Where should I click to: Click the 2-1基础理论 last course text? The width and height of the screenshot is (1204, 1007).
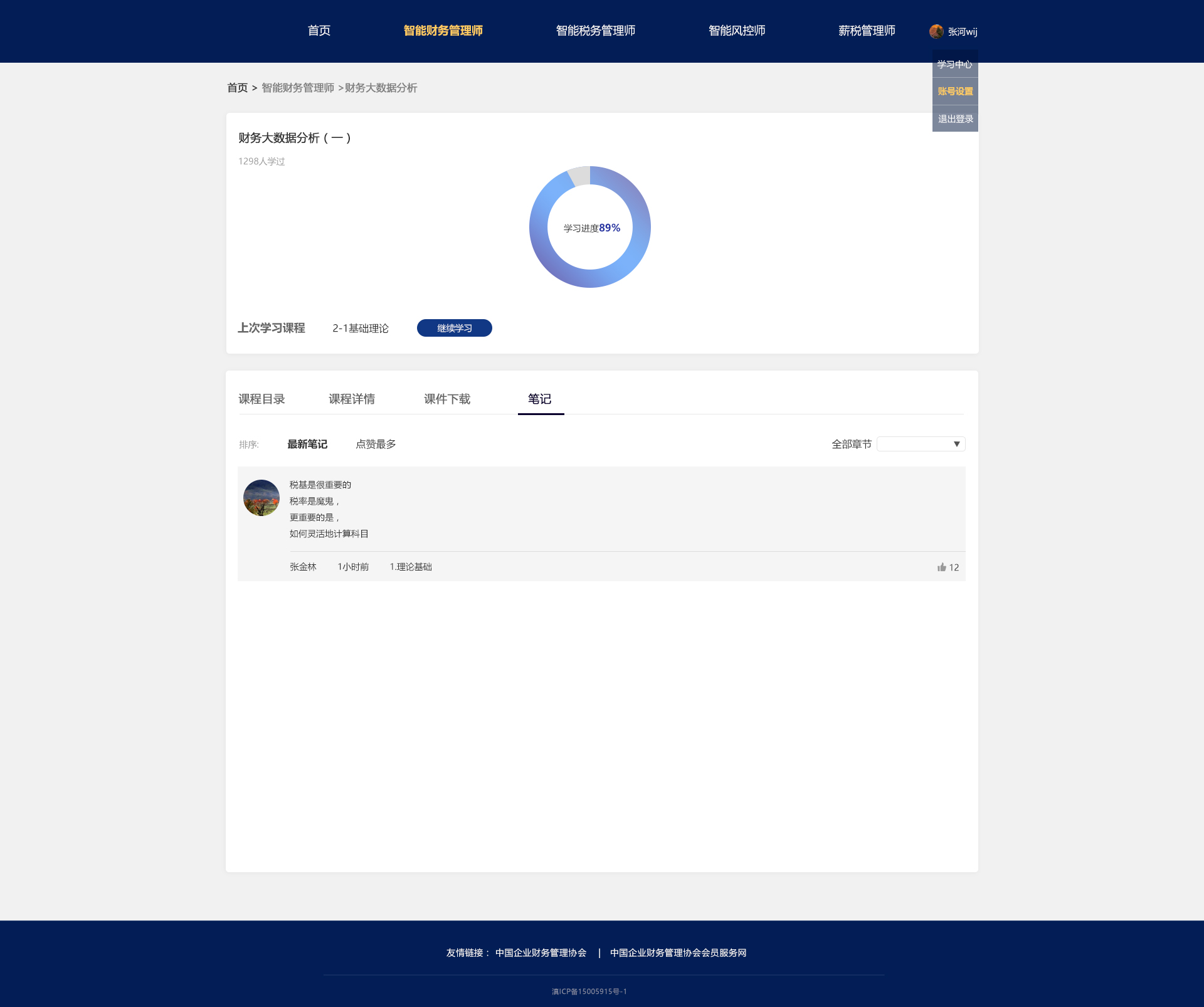tap(361, 328)
